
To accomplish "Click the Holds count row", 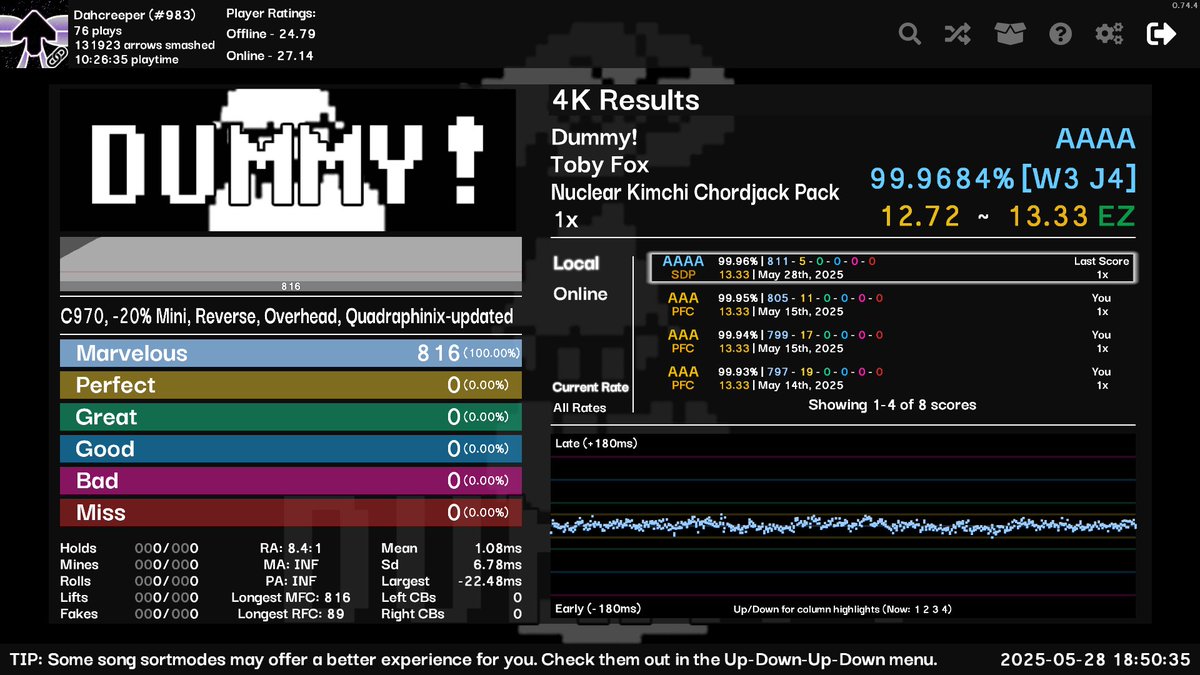I will click(130, 549).
